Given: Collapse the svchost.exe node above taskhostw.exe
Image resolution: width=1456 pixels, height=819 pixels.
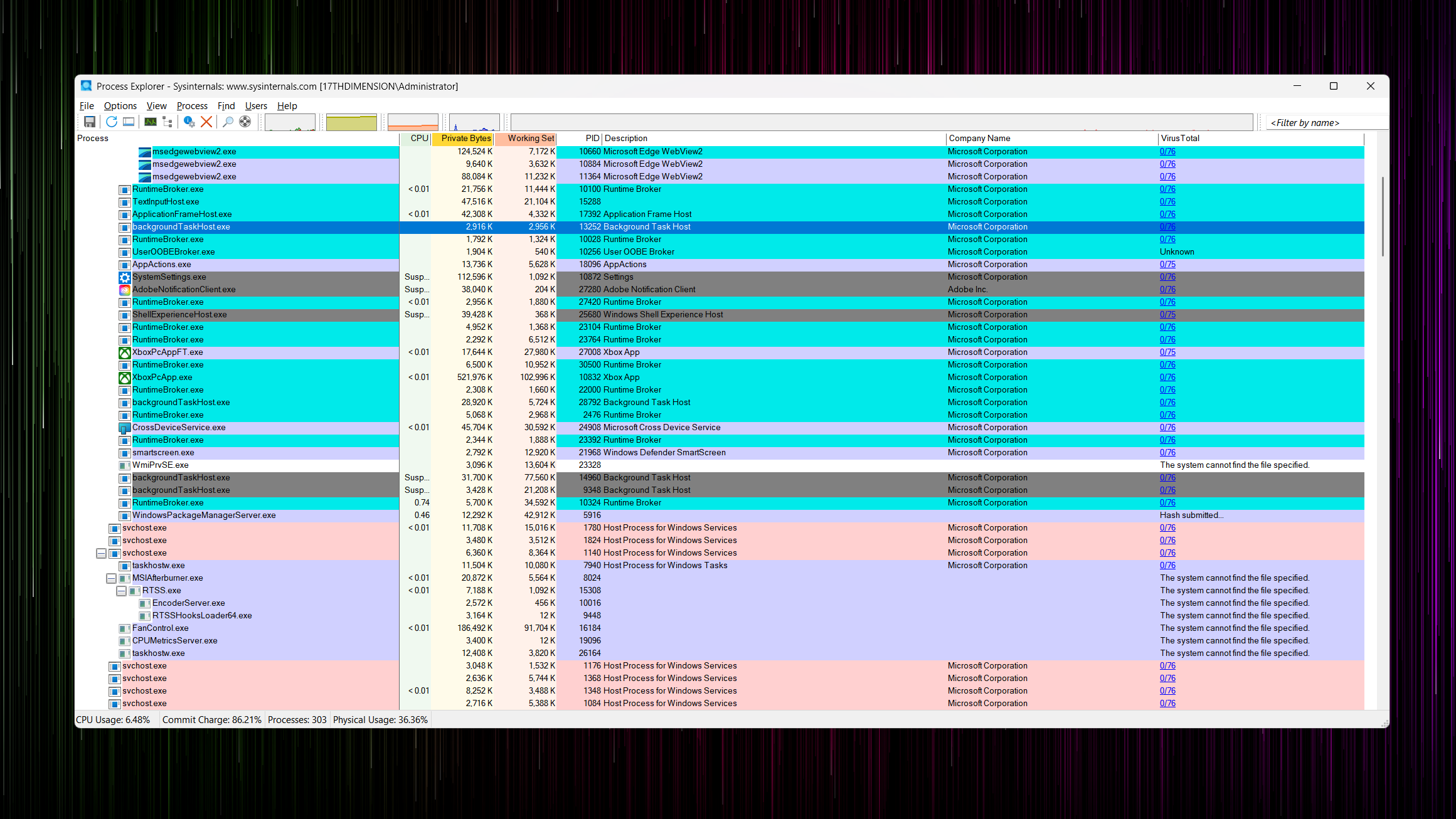Looking at the screenshot, I should coord(101,553).
